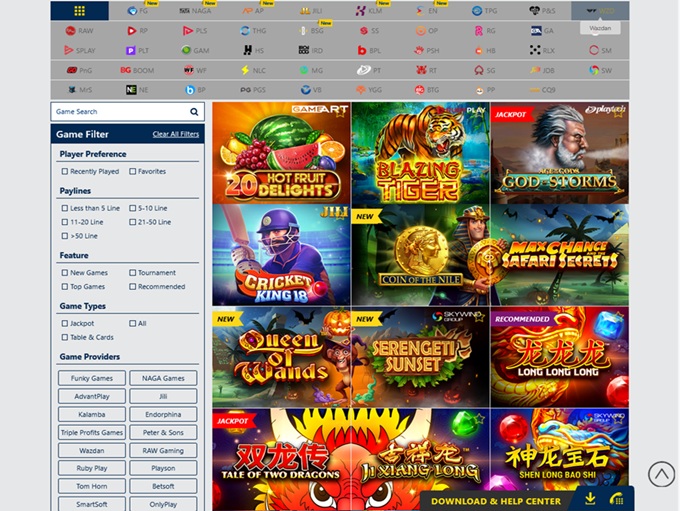This screenshot has width=680, height=511.
Task: Tick the Jackpot game type checkbox
Action: [65, 324]
